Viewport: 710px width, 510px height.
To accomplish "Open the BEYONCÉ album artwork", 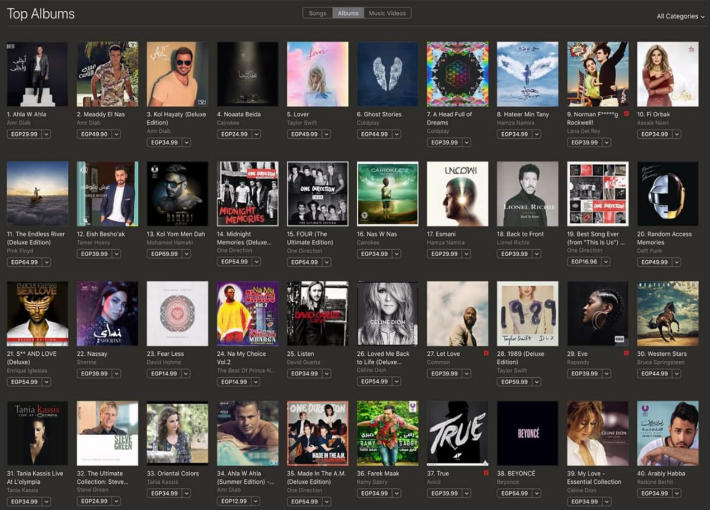I will (x=528, y=433).
